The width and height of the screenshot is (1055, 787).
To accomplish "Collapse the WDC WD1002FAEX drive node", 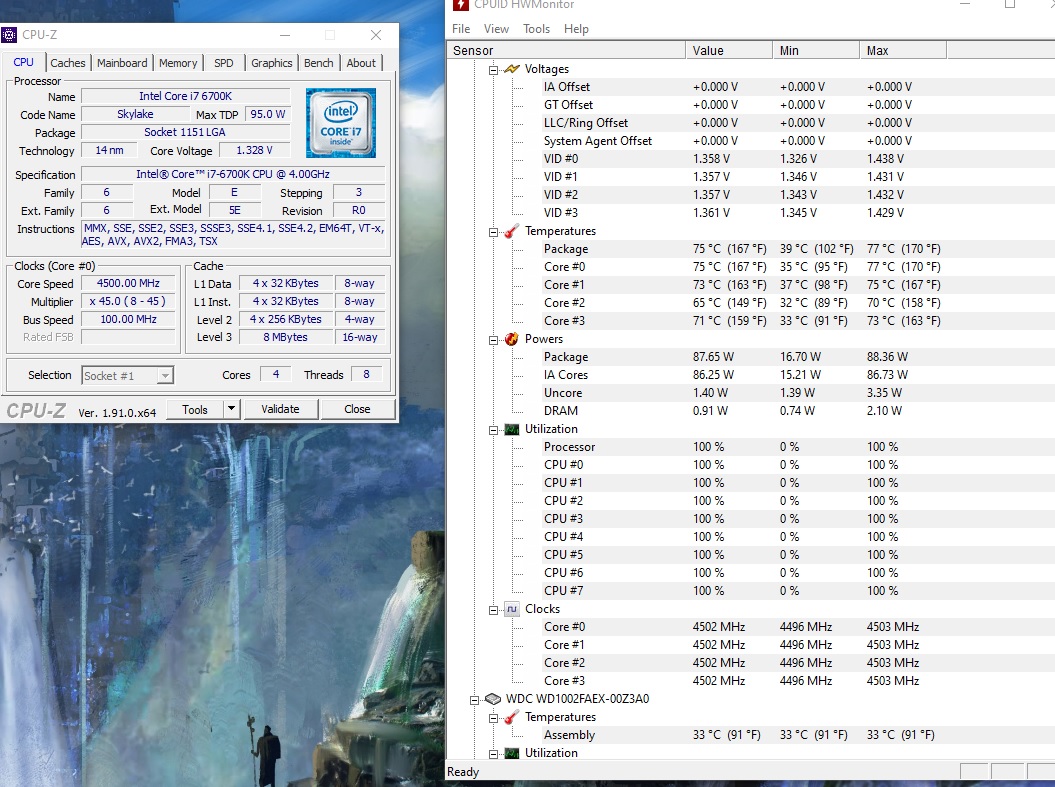I will [474, 700].
